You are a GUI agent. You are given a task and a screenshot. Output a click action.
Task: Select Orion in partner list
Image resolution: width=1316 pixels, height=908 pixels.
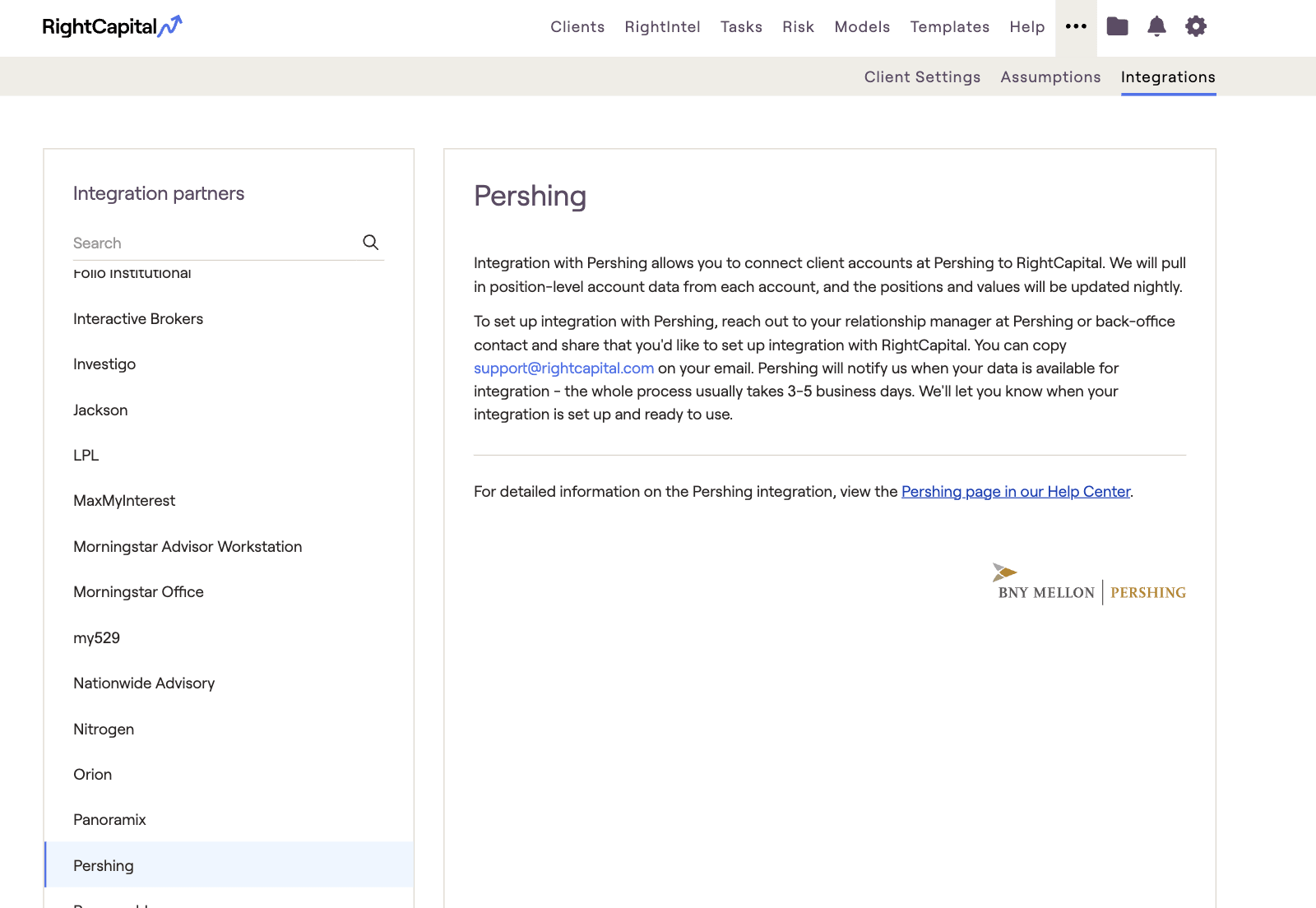click(229, 774)
